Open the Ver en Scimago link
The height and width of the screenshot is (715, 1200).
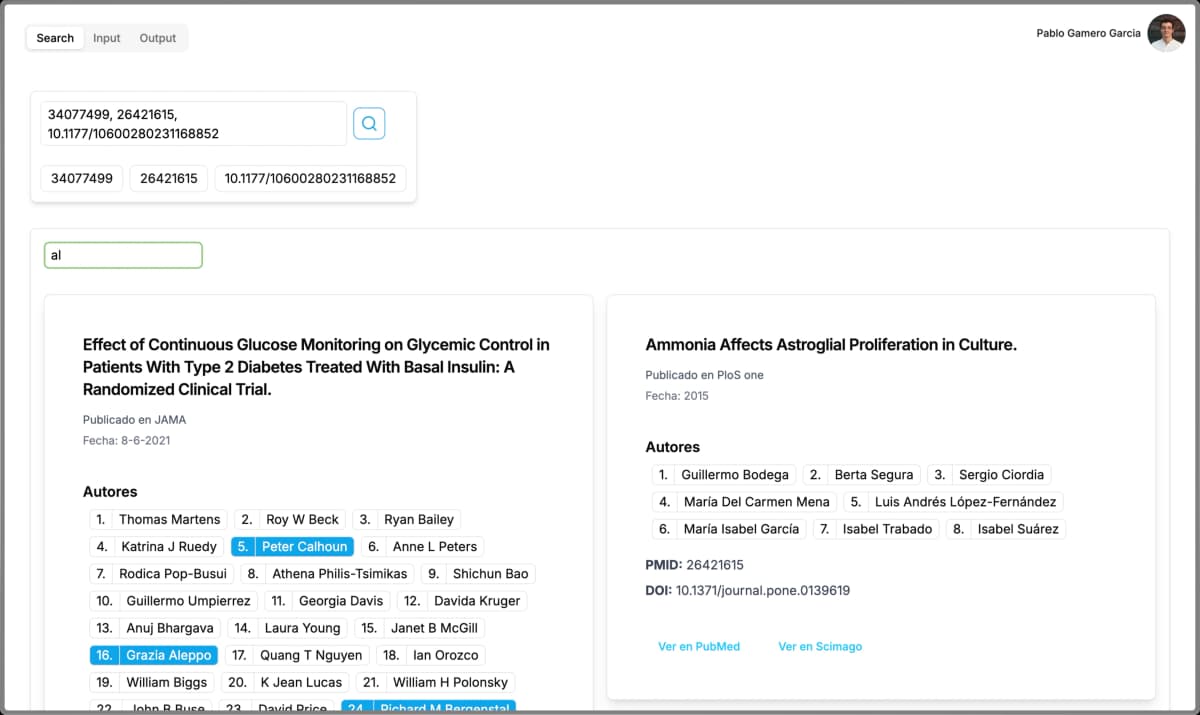click(x=820, y=646)
